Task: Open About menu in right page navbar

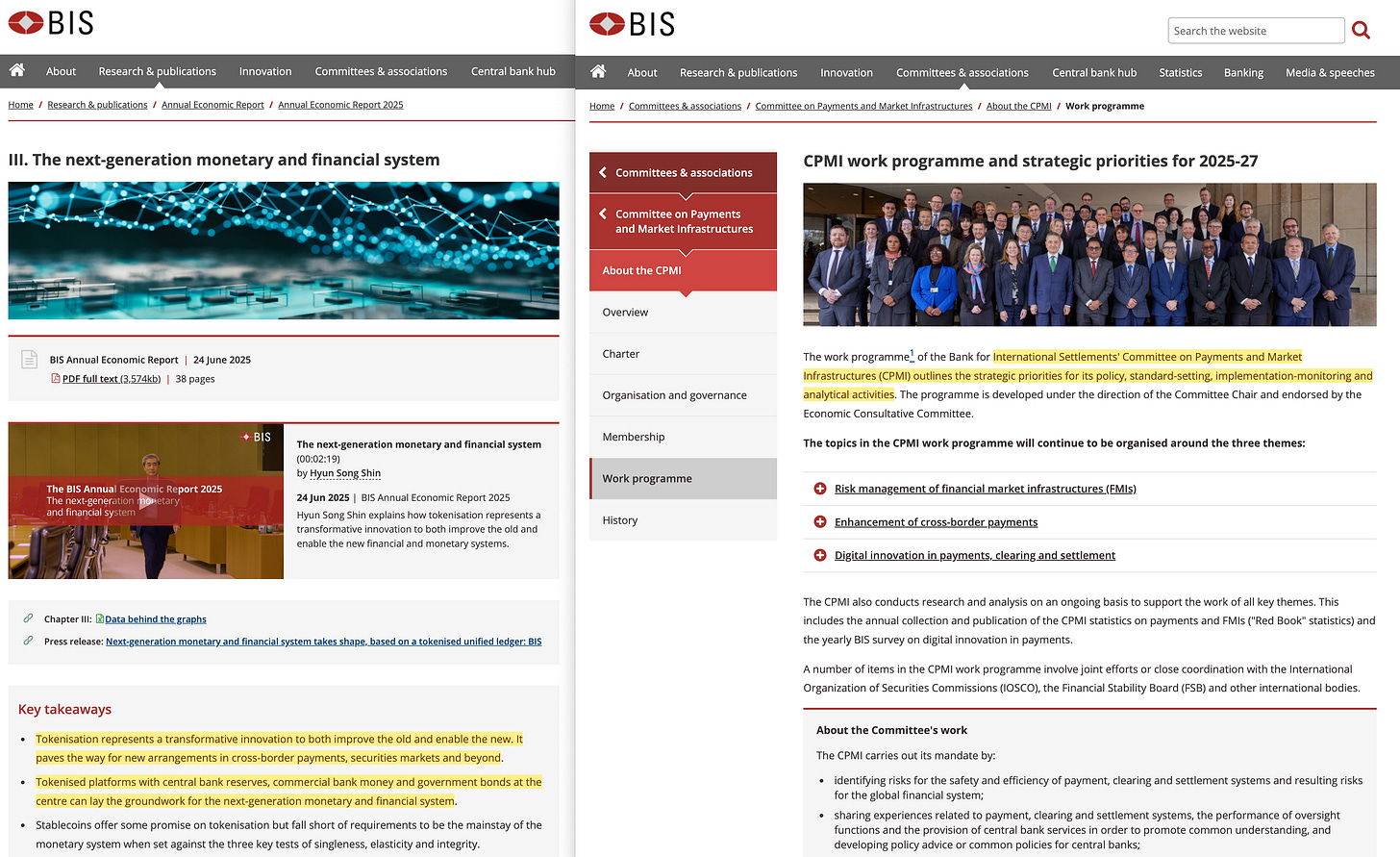Action: click(642, 72)
